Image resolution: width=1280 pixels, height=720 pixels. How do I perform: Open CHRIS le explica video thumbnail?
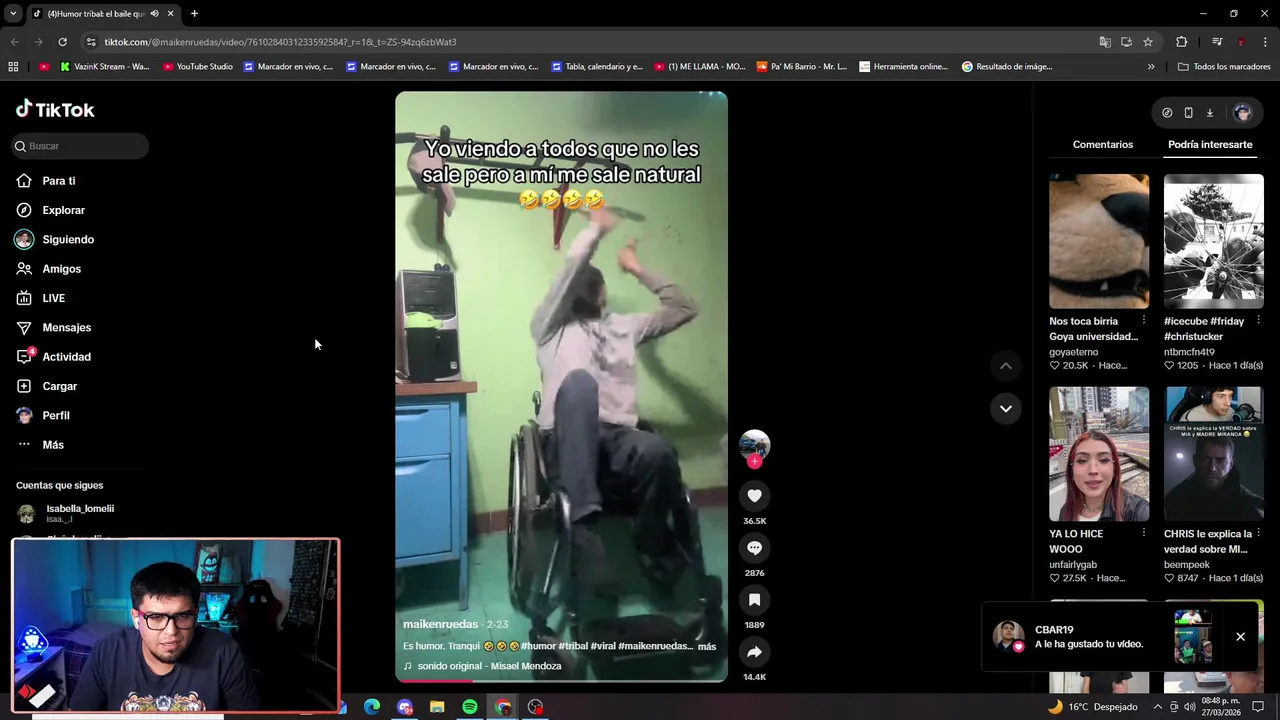[1214, 454]
